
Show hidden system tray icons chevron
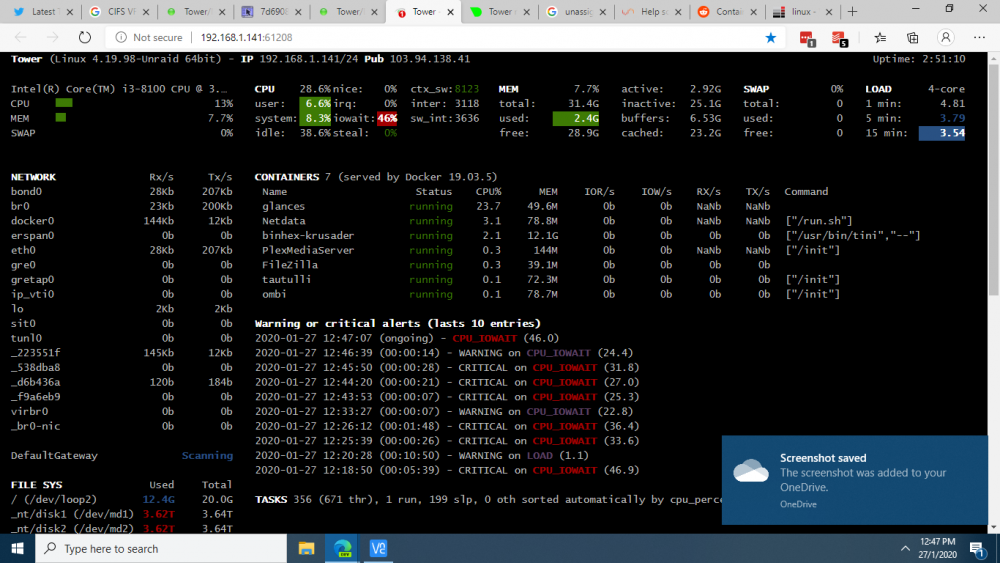coord(905,548)
